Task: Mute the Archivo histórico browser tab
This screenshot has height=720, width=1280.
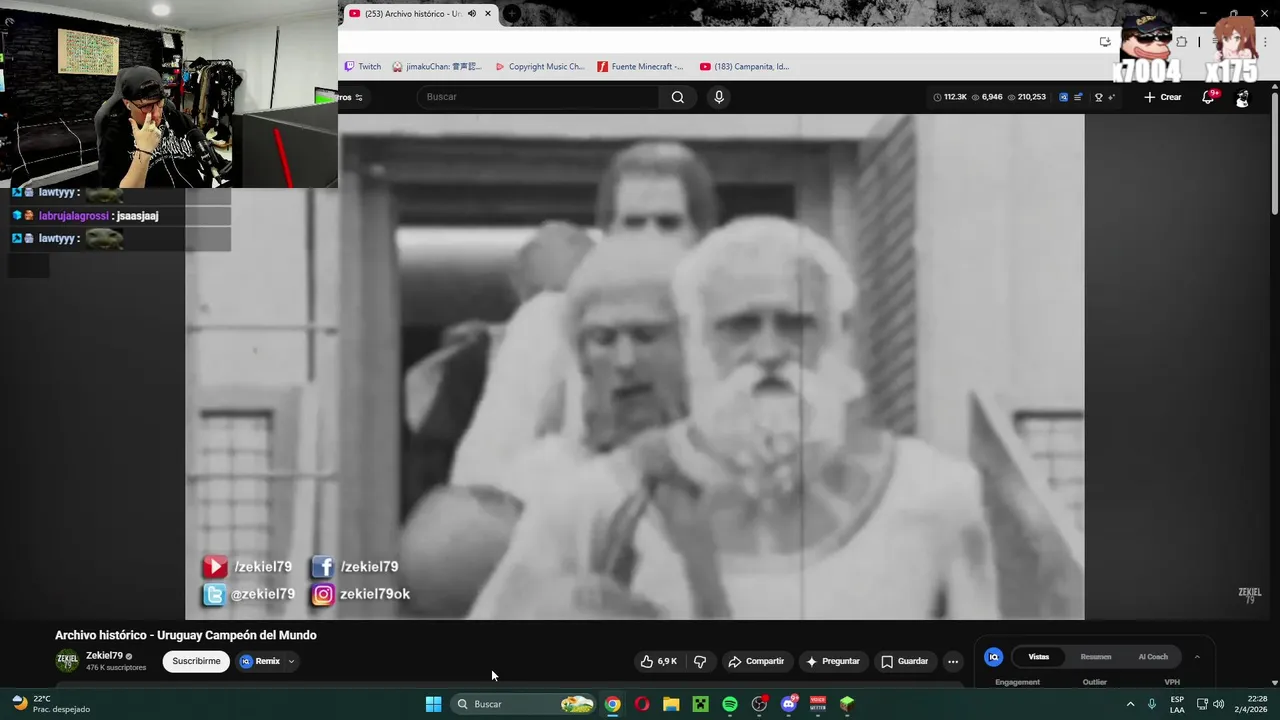Action: (x=472, y=14)
